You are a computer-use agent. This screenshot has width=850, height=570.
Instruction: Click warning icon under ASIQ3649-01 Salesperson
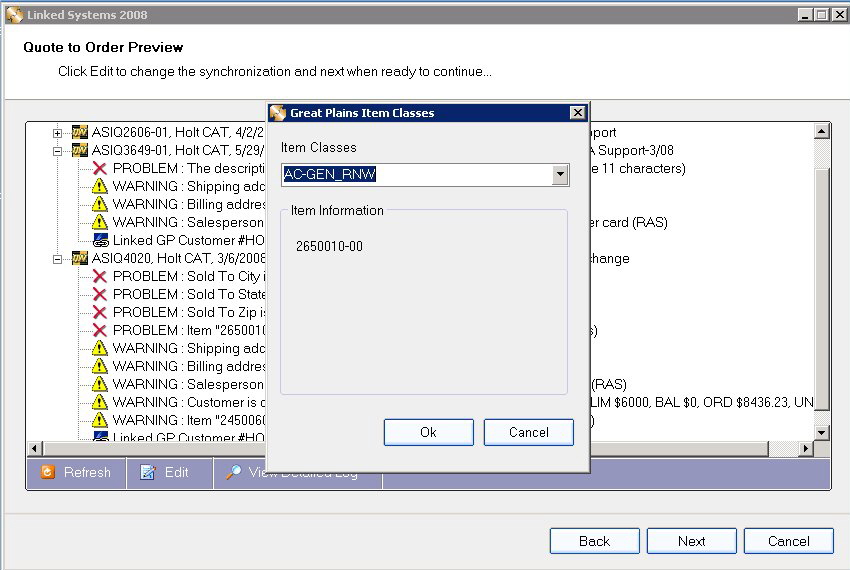[x=100, y=222]
